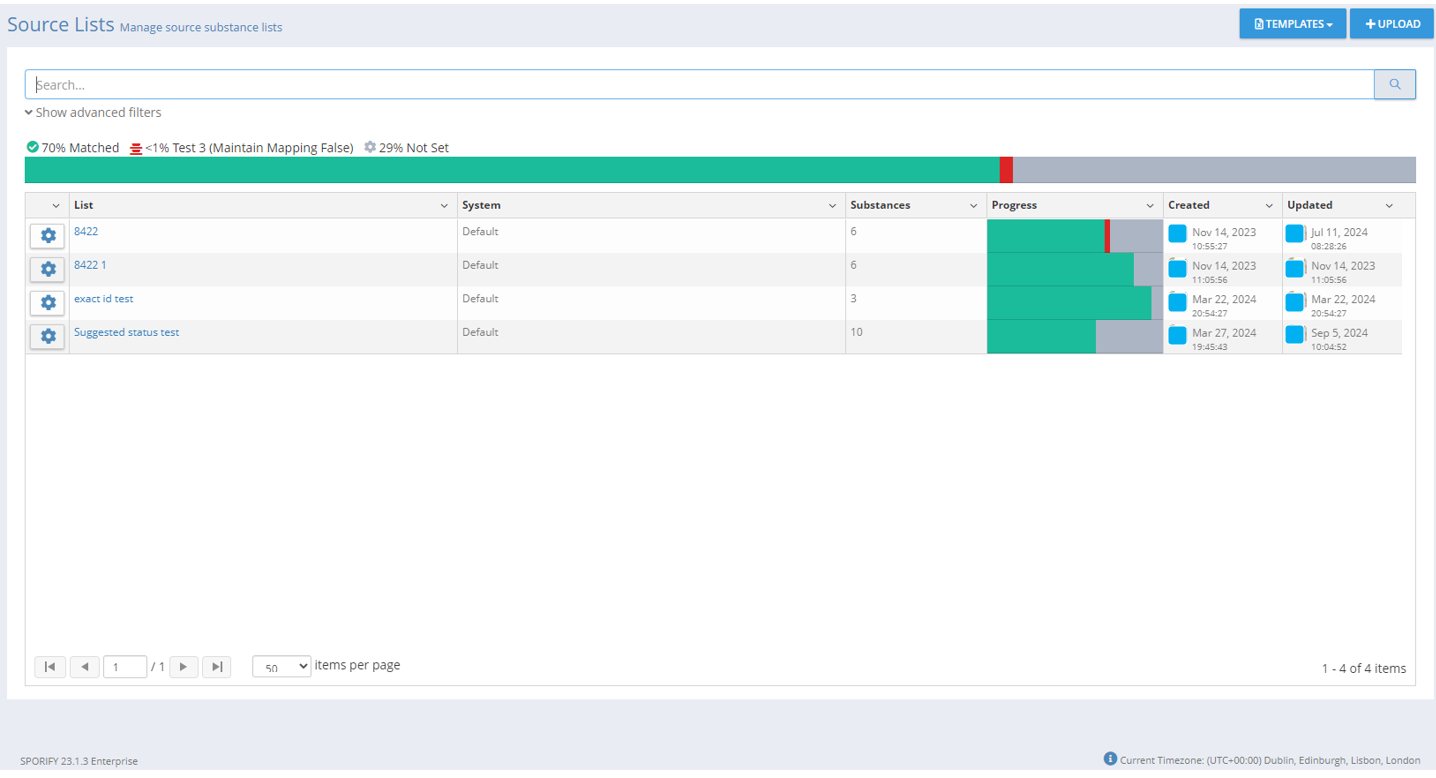Open the gear settings for exact id test
Screen dimensions: 1436x778
47,303
